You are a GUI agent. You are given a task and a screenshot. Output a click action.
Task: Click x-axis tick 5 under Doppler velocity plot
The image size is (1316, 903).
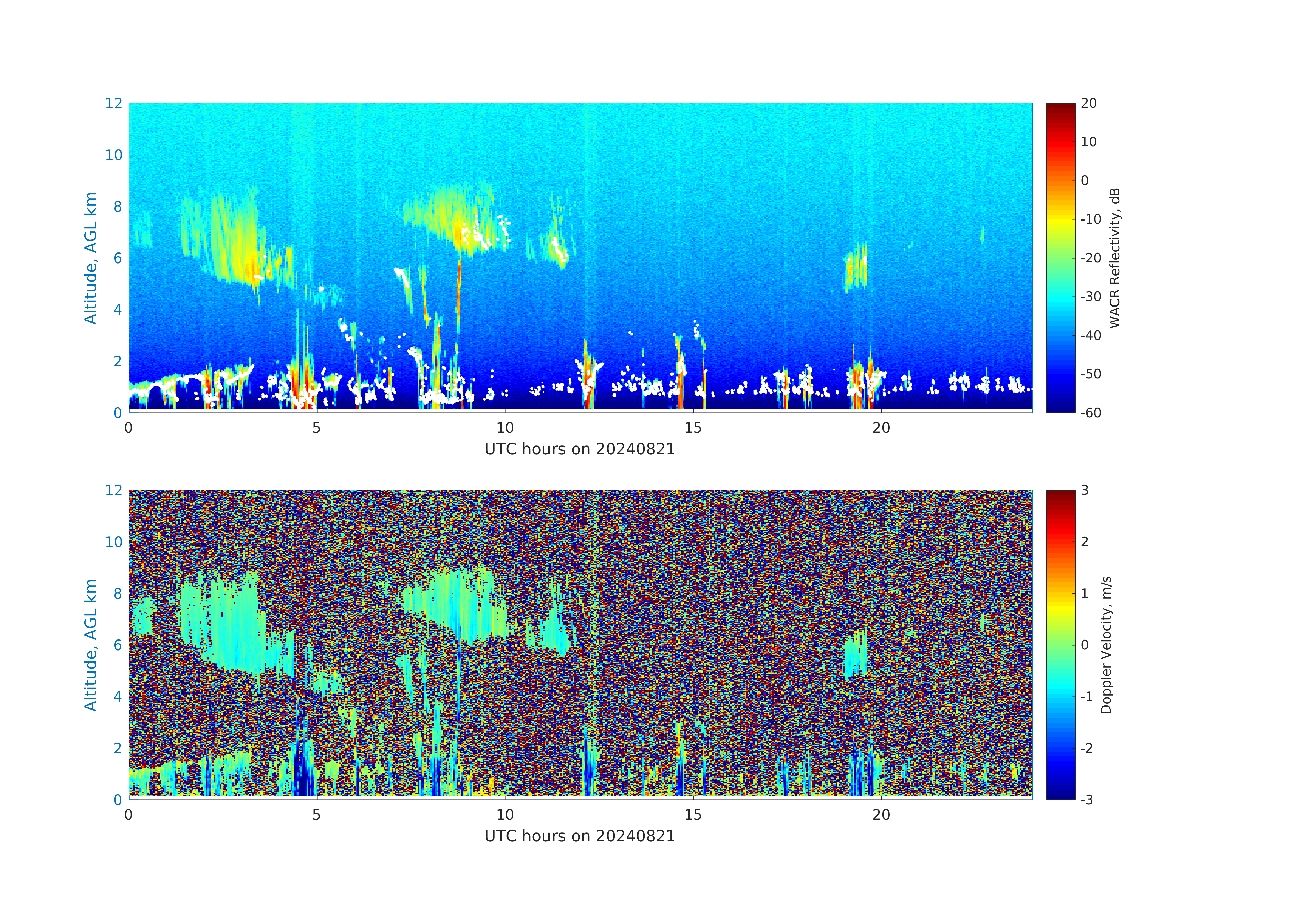pos(317,815)
